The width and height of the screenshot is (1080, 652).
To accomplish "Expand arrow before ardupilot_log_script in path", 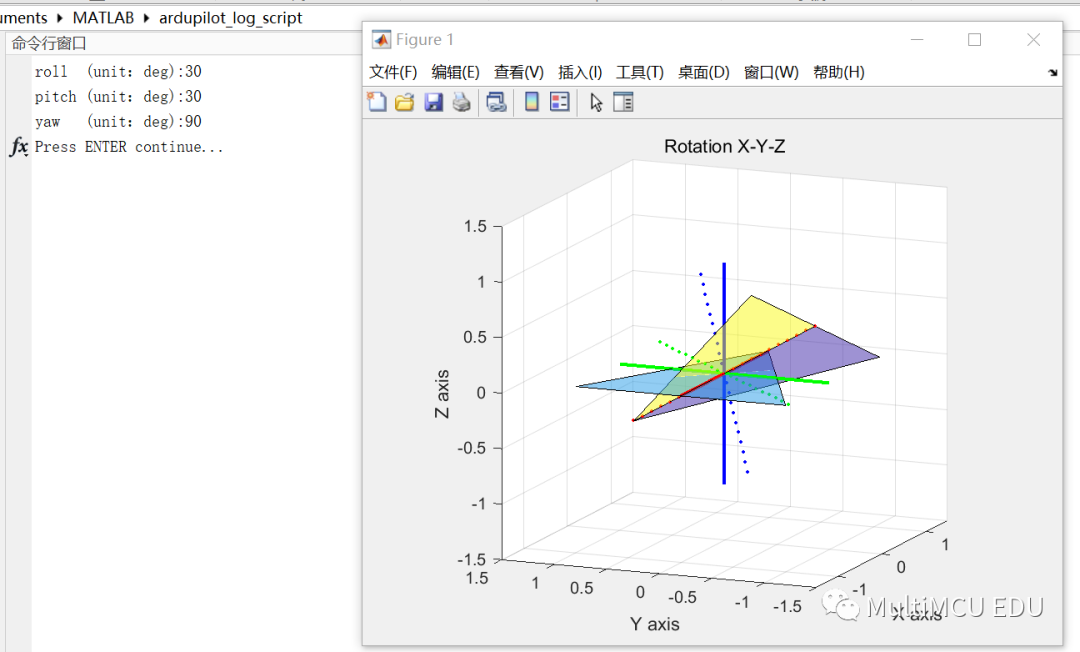I will [146, 18].
